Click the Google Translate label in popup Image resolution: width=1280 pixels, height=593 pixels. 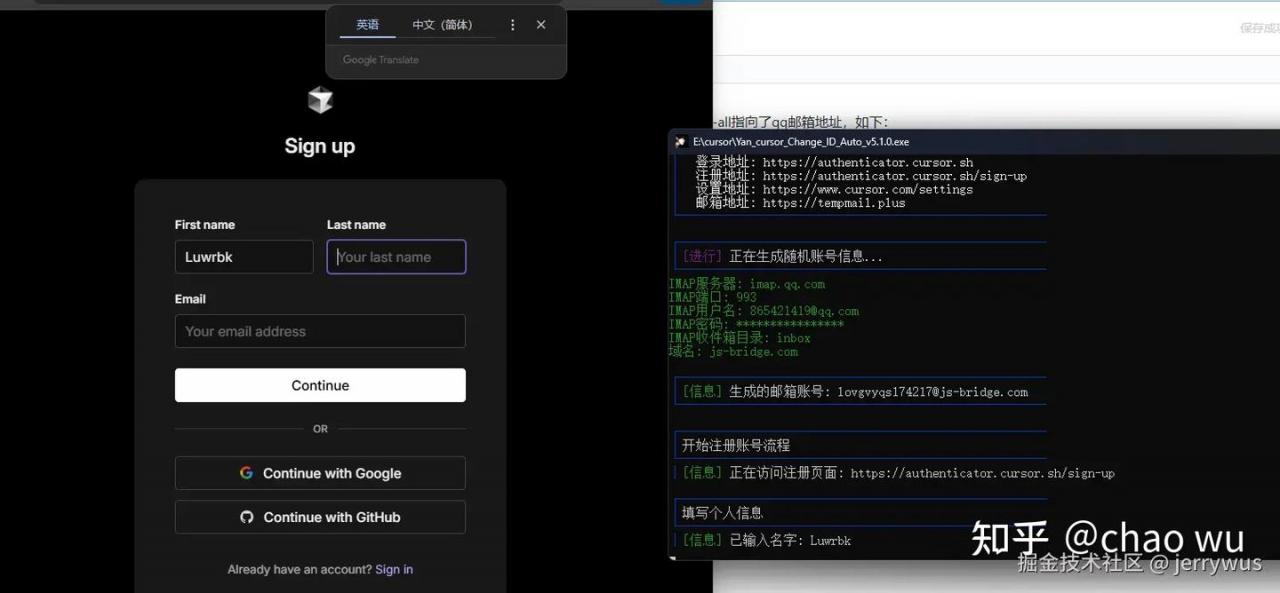[381, 60]
